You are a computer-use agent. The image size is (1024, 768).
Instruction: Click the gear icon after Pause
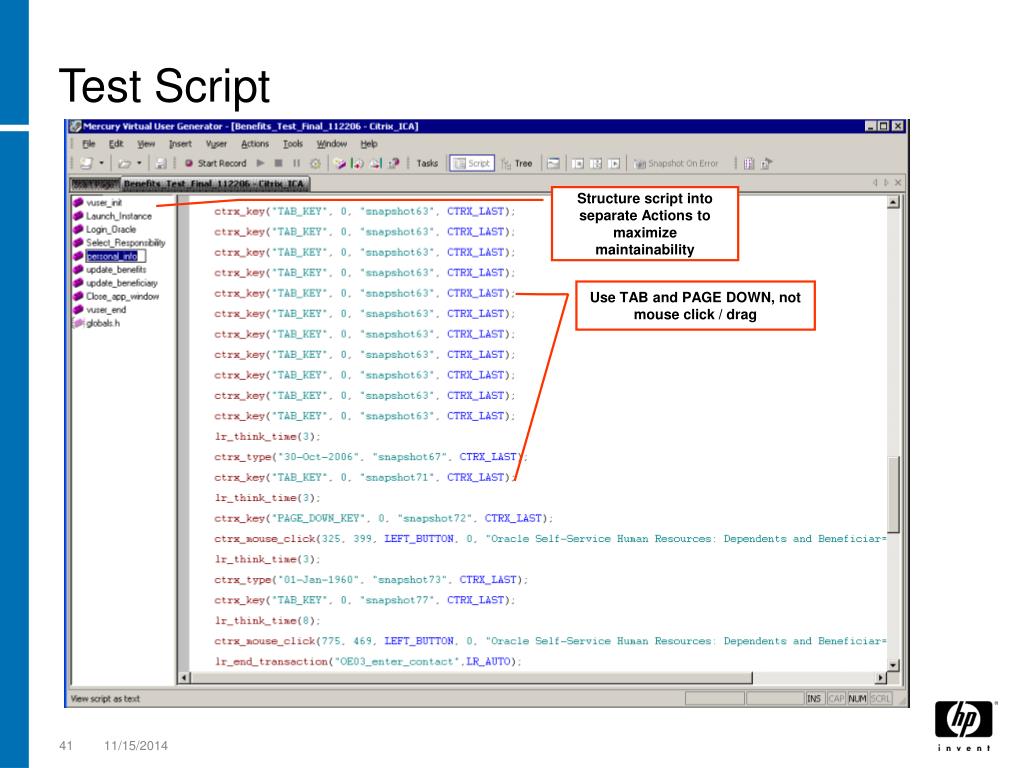point(315,163)
